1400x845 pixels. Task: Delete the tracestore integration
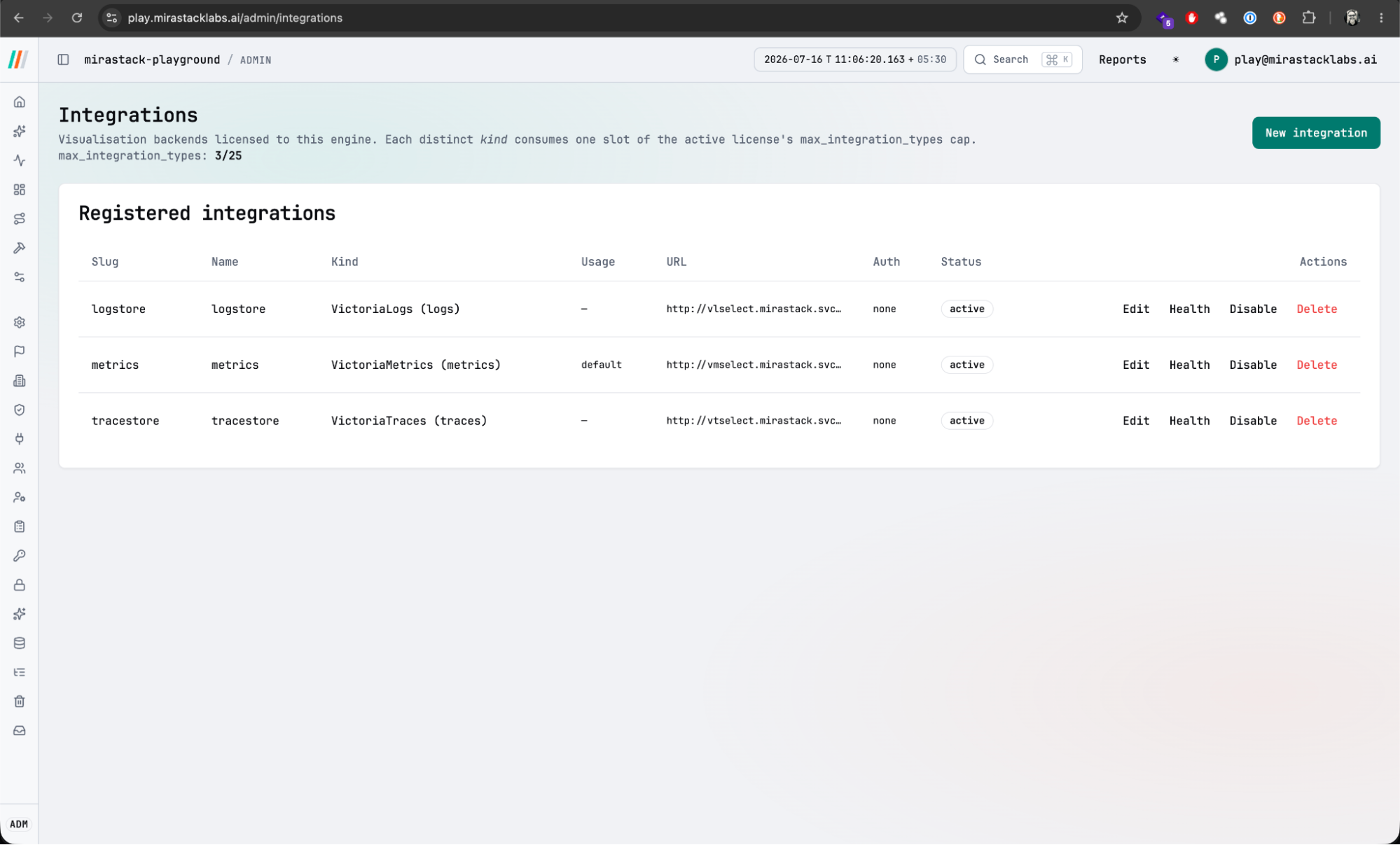click(1316, 421)
